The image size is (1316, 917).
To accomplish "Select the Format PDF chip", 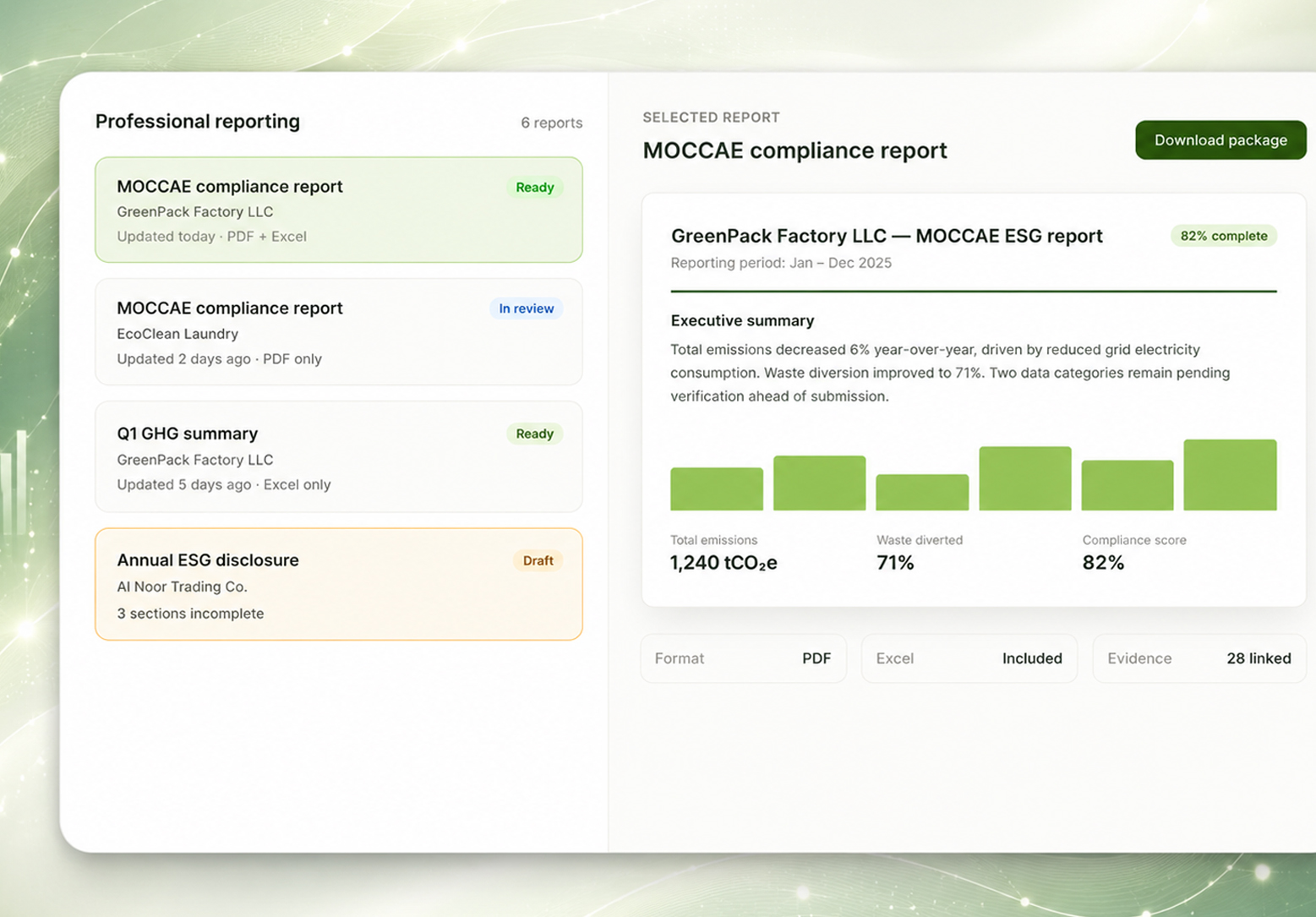I will pos(743,658).
